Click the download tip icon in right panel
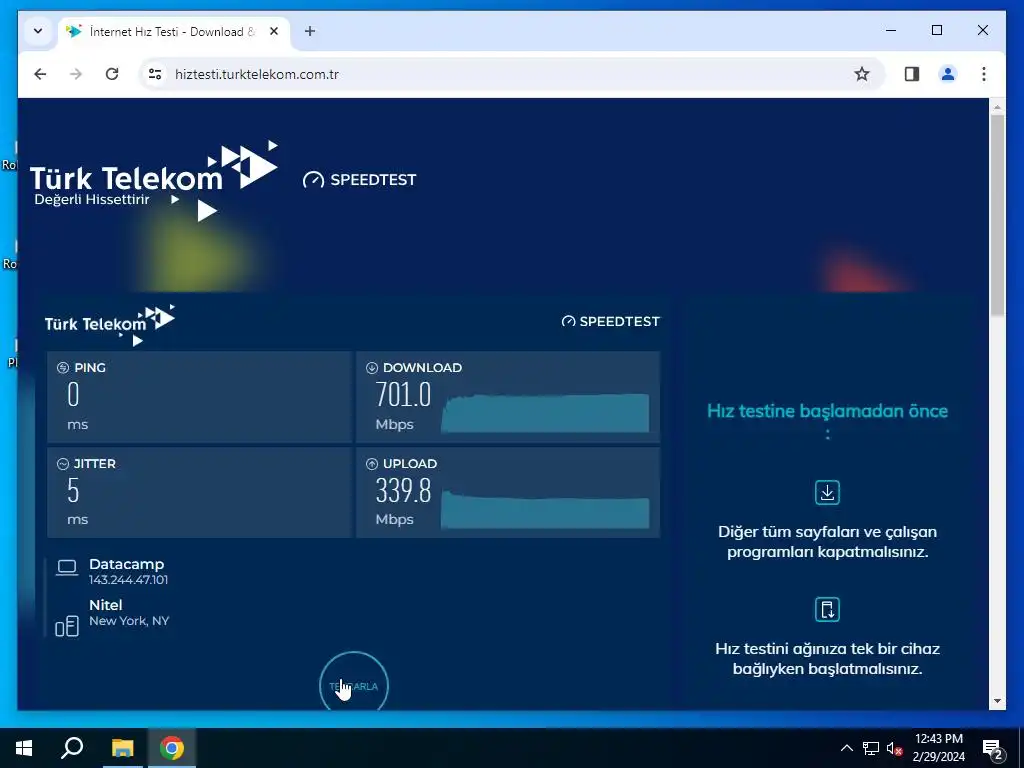Screen dimensions: 1024x768 [827, 492]
